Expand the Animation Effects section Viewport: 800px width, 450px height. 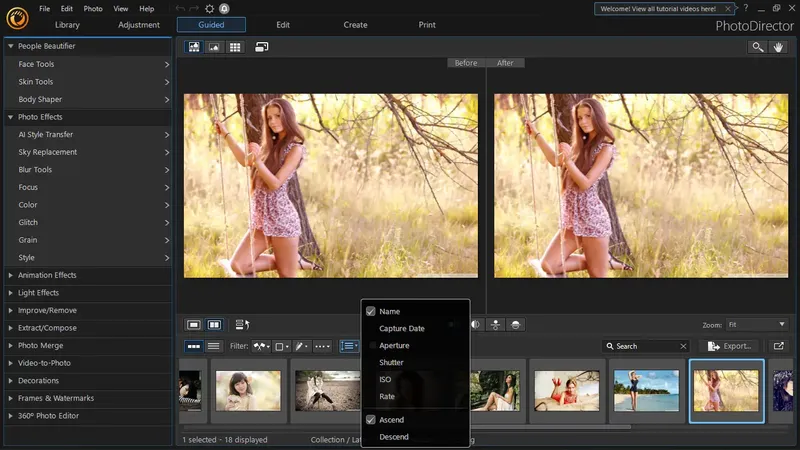46,275
